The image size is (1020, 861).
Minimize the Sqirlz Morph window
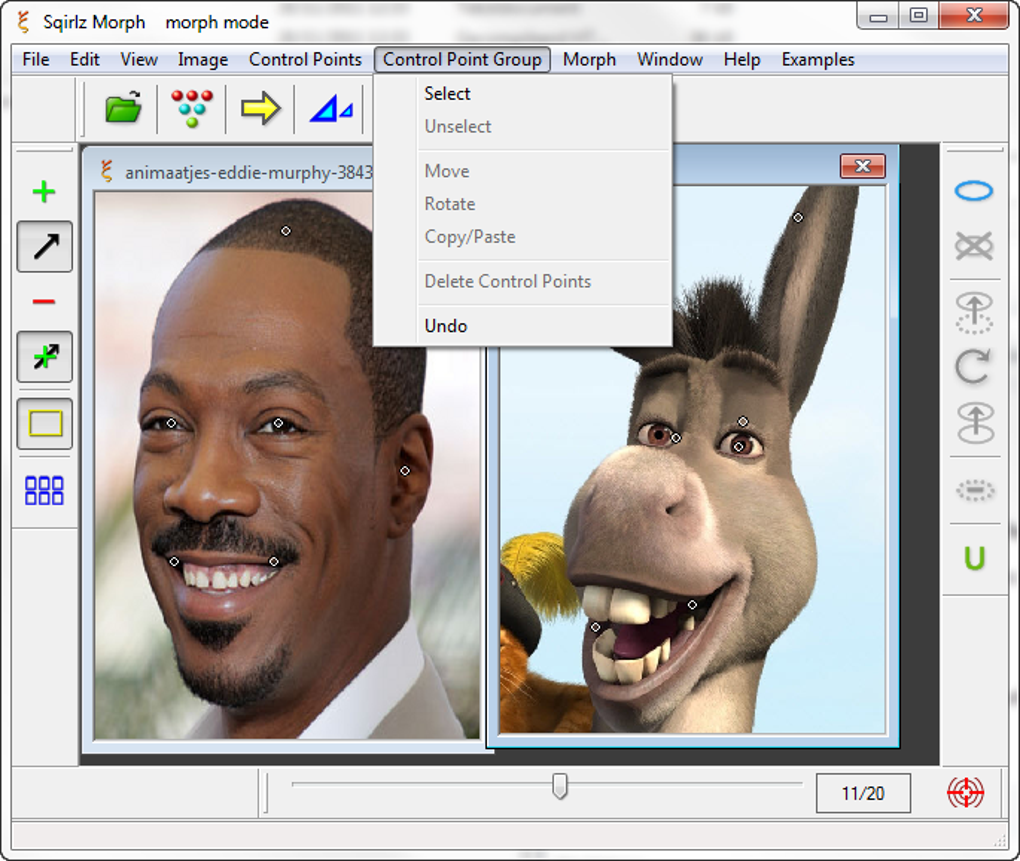tap(878, 16)
